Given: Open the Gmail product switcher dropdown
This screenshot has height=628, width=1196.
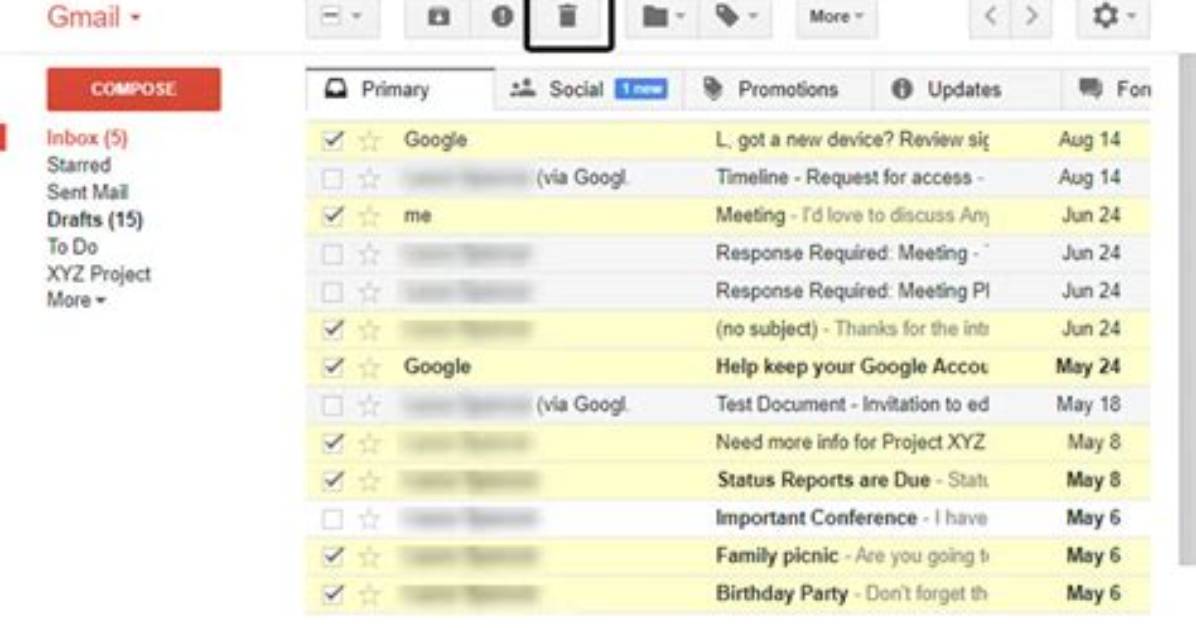Looking at the screenshot, I should click(95, 16).
